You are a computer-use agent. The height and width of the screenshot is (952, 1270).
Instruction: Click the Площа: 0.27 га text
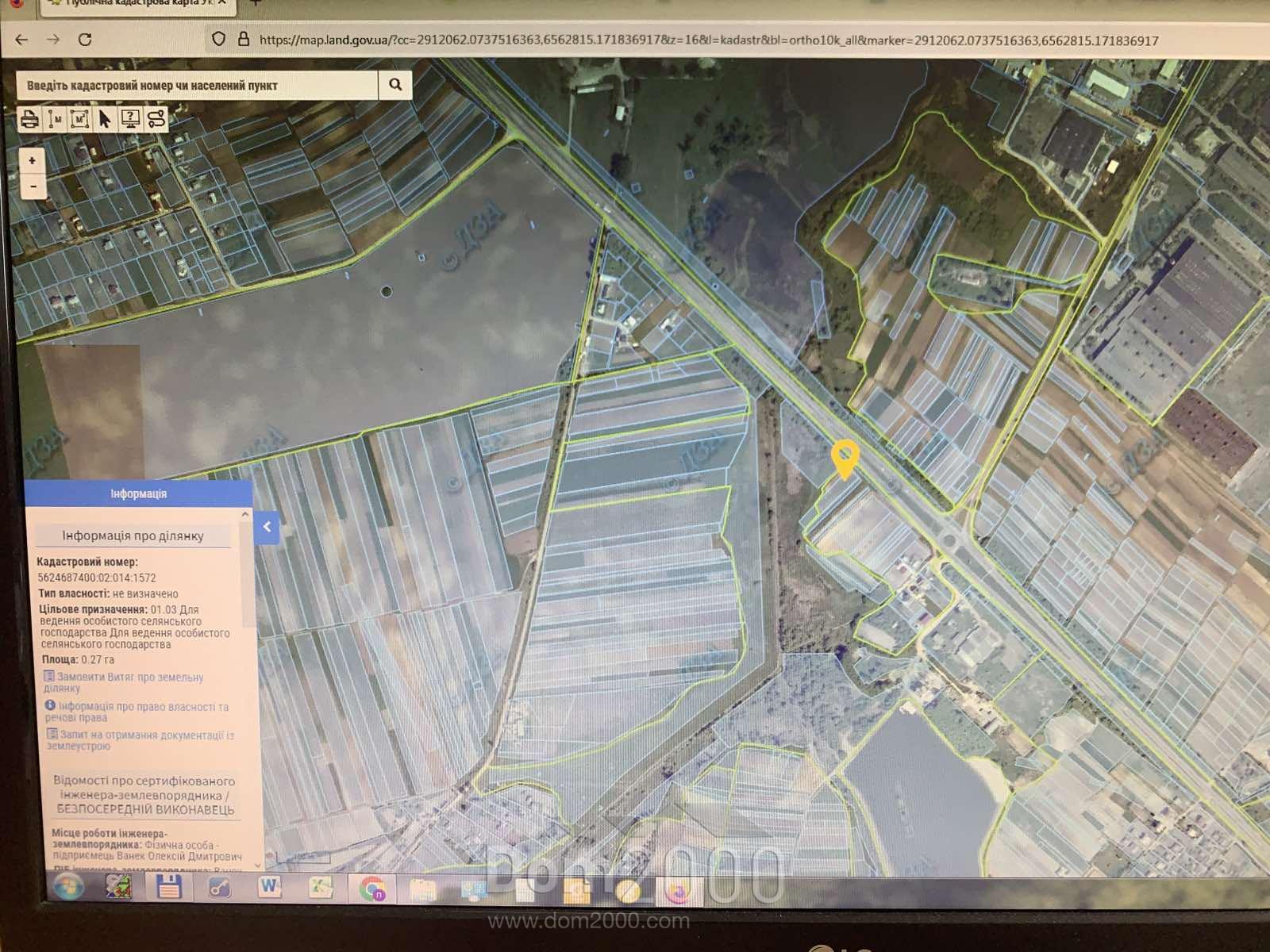pos(78,659)
